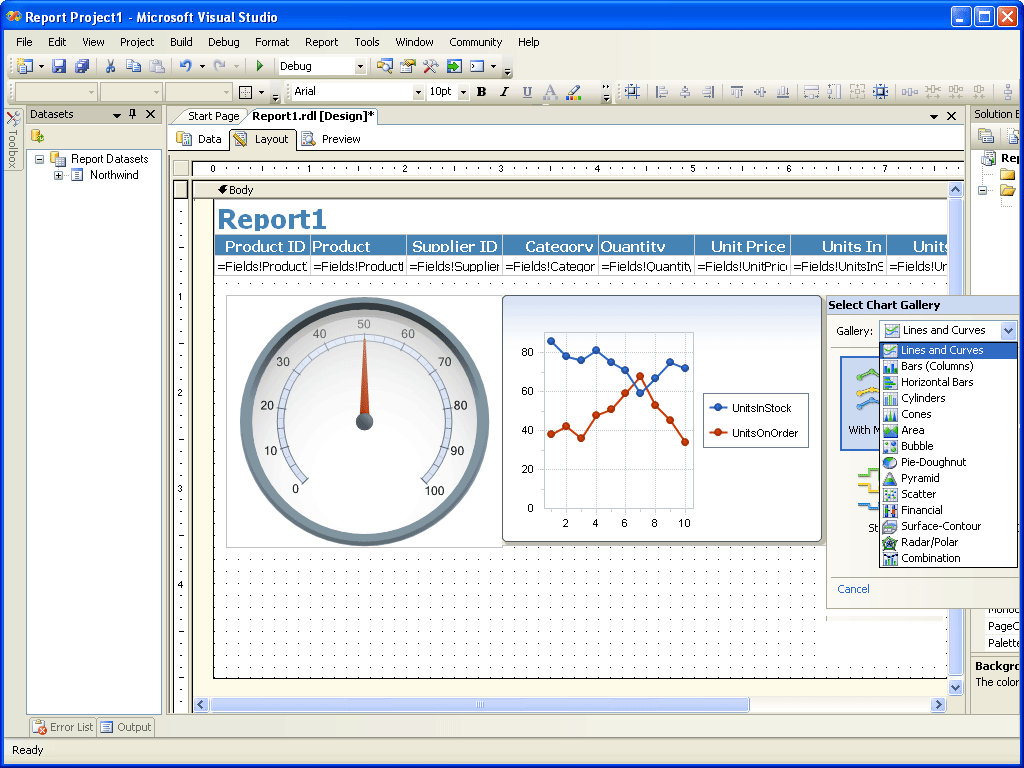Click the Align Centers layout icon

coord(685,92)
